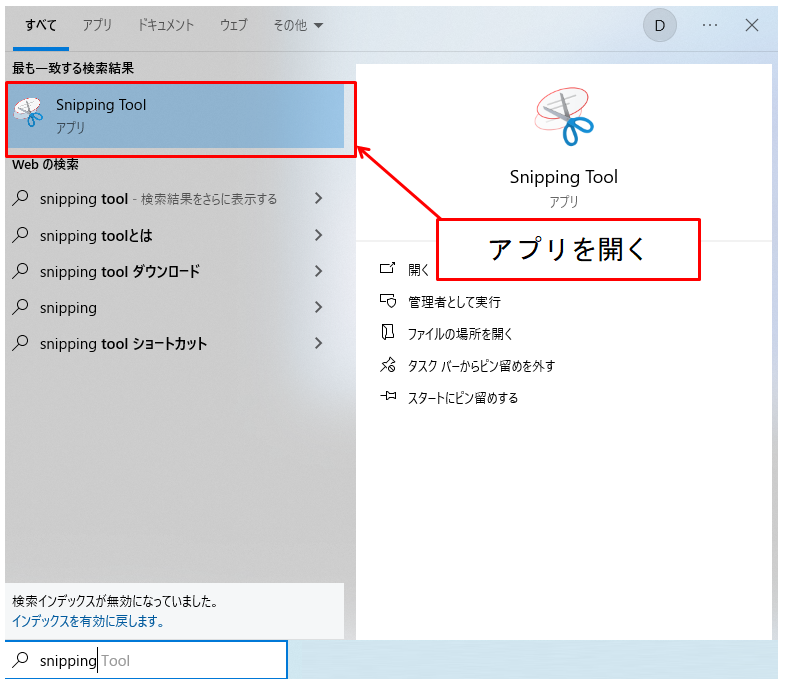Switch to the アプリ tab
This screenshot has width=785, height=684.
pyautogui.click(x=97, y=25)
